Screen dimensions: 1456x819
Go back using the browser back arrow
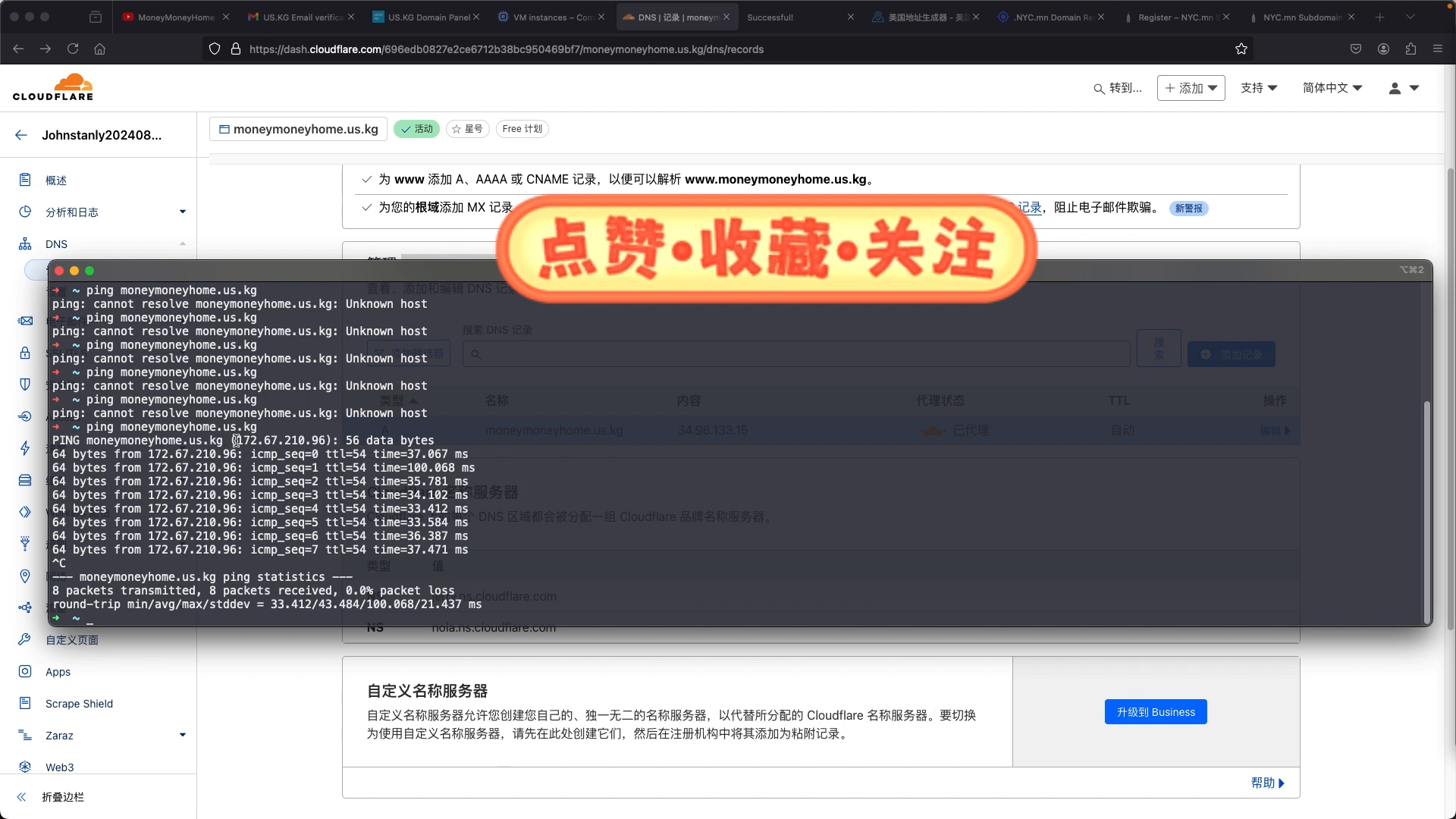click(18, 49)
